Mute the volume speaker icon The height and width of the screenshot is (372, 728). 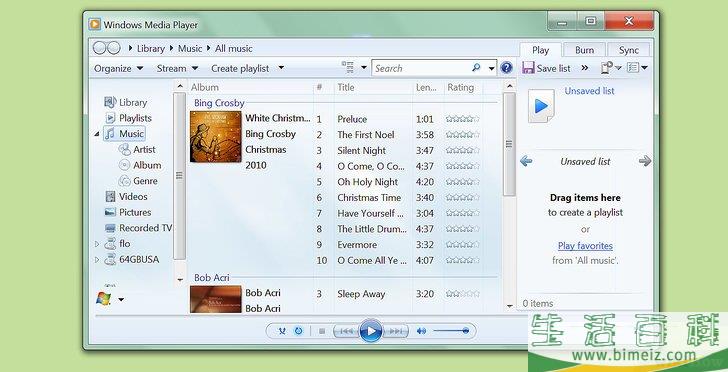pyautogui.click(x=421, y=331)
